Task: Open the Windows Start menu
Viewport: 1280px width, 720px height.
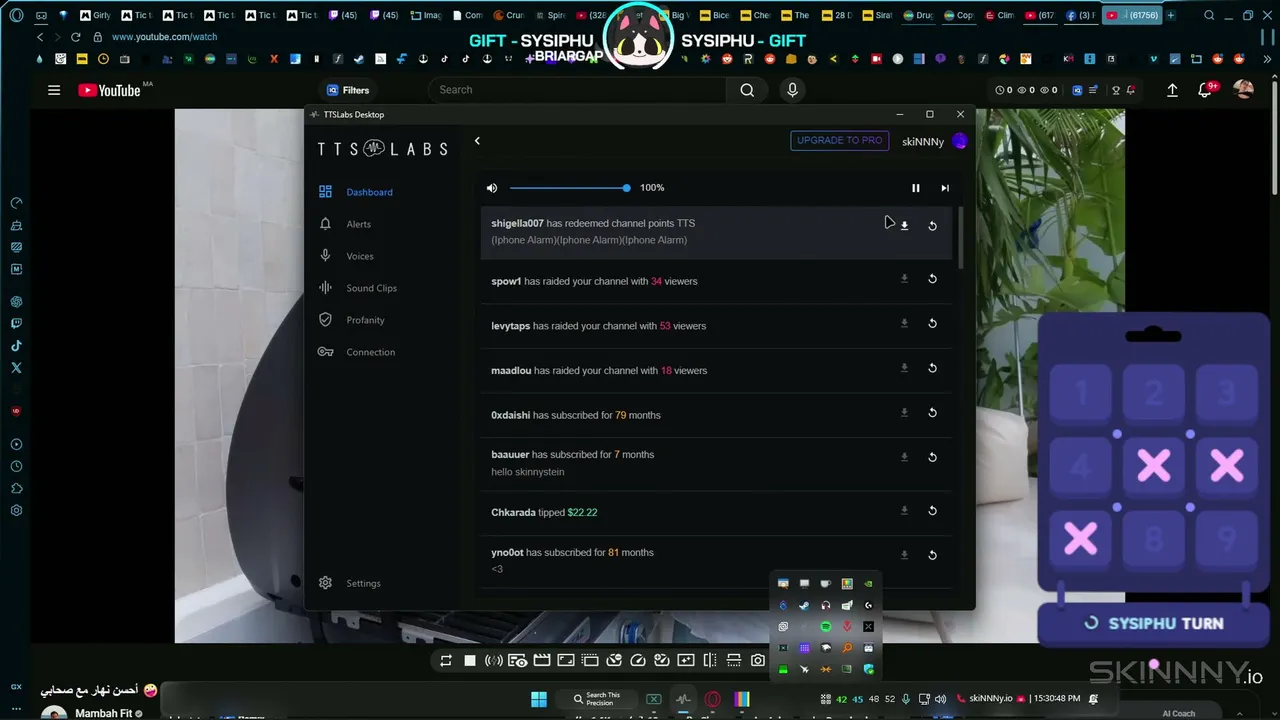Action: [x=539, y=699]
